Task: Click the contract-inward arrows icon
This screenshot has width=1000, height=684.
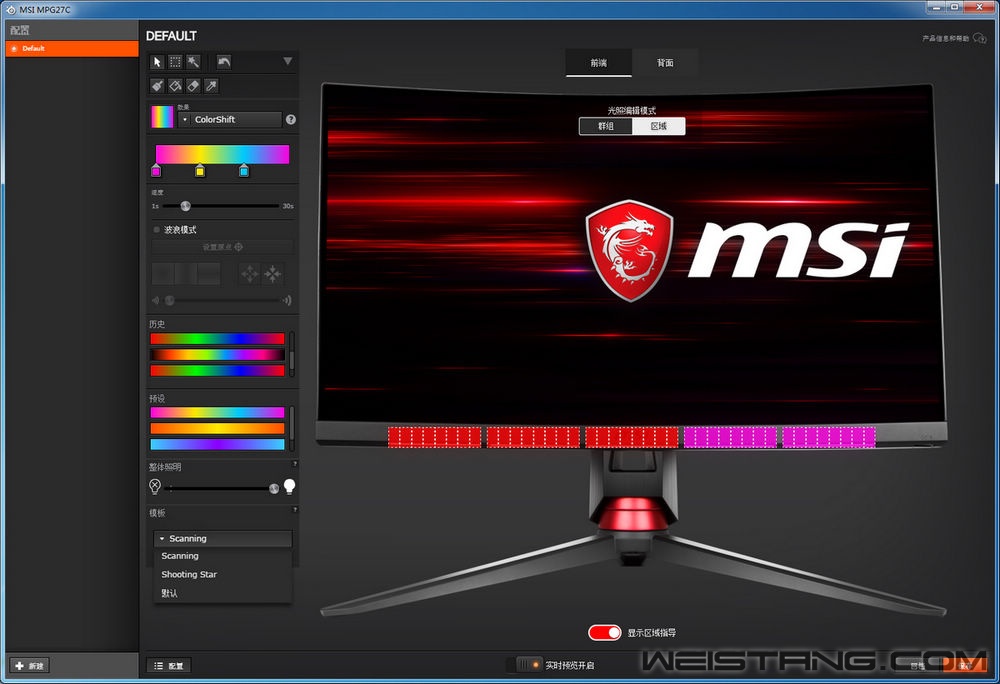Action: click(273, 273)
